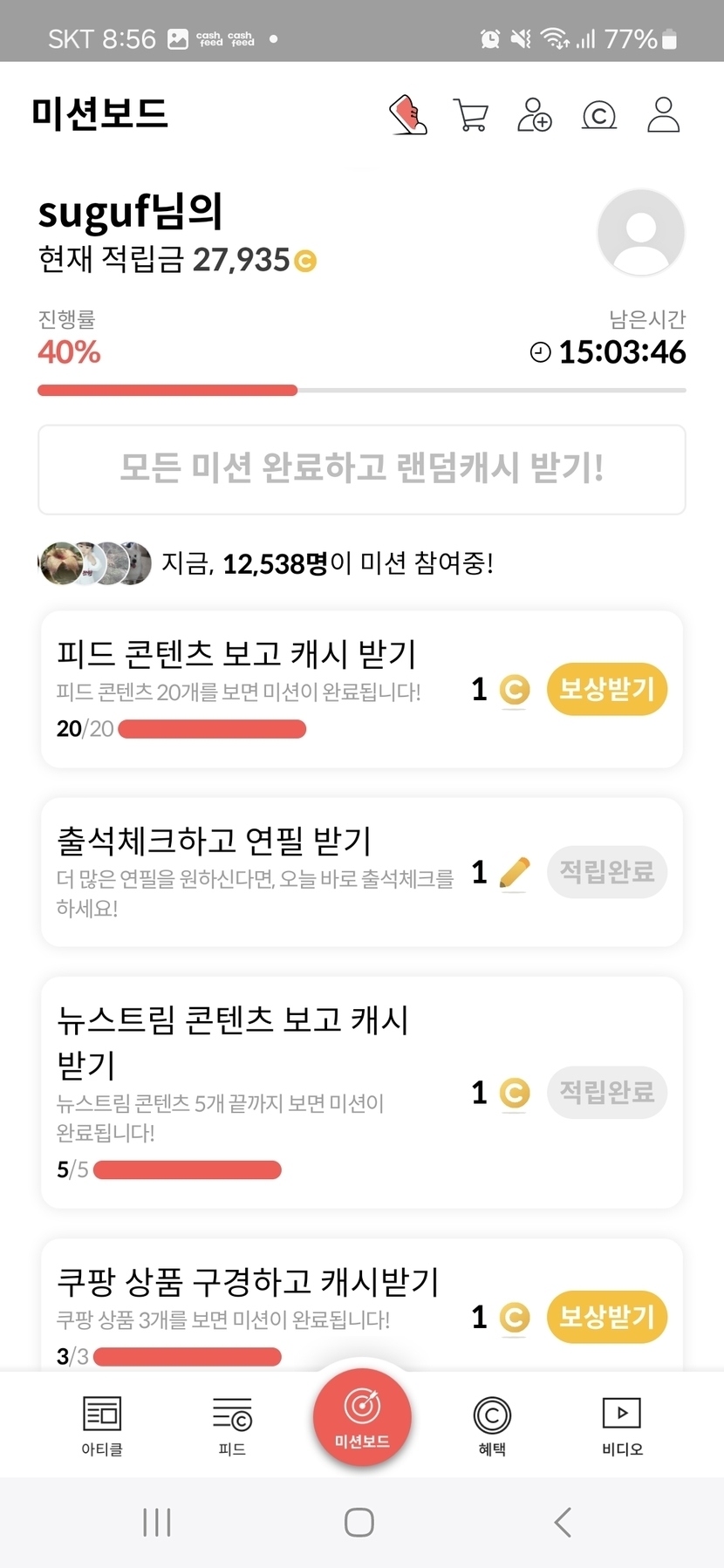The image size is (724, 1568).
Task: Open the 혜택 tab
Action: [x=492, y=1424]
